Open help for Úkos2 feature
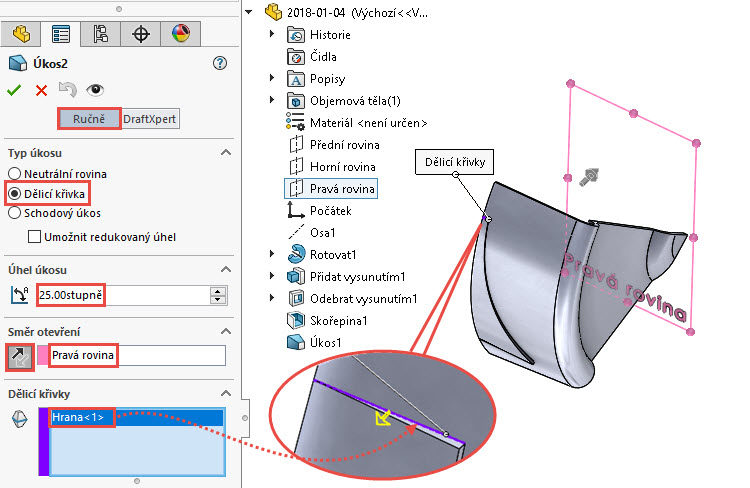The height and width of the screenshot is (488, 750). tap(220, 63)
